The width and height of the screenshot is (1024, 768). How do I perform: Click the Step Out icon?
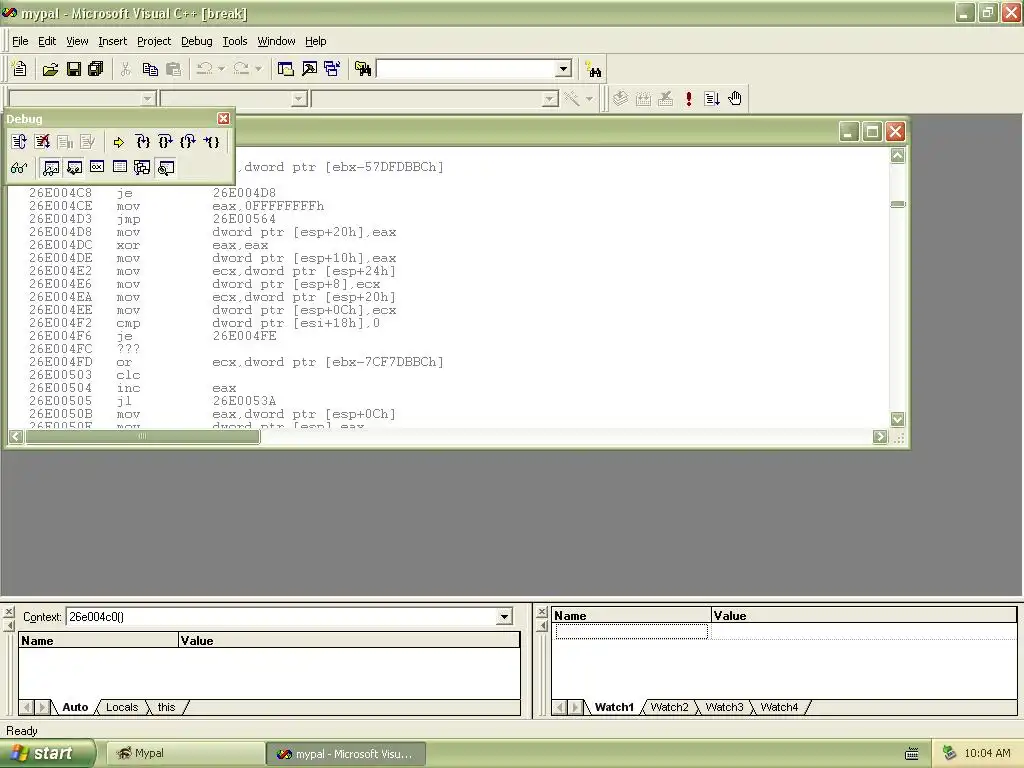[188, 142]
